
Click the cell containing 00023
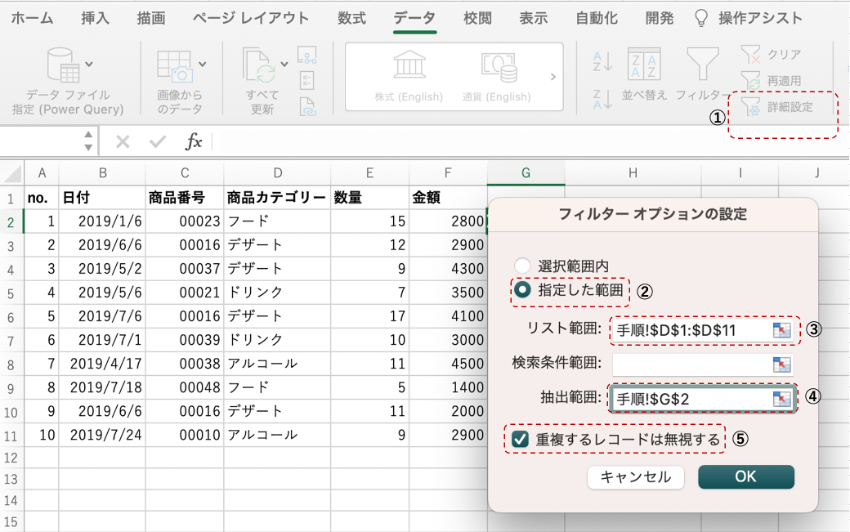pyautogui.click(x=184, y=221)
